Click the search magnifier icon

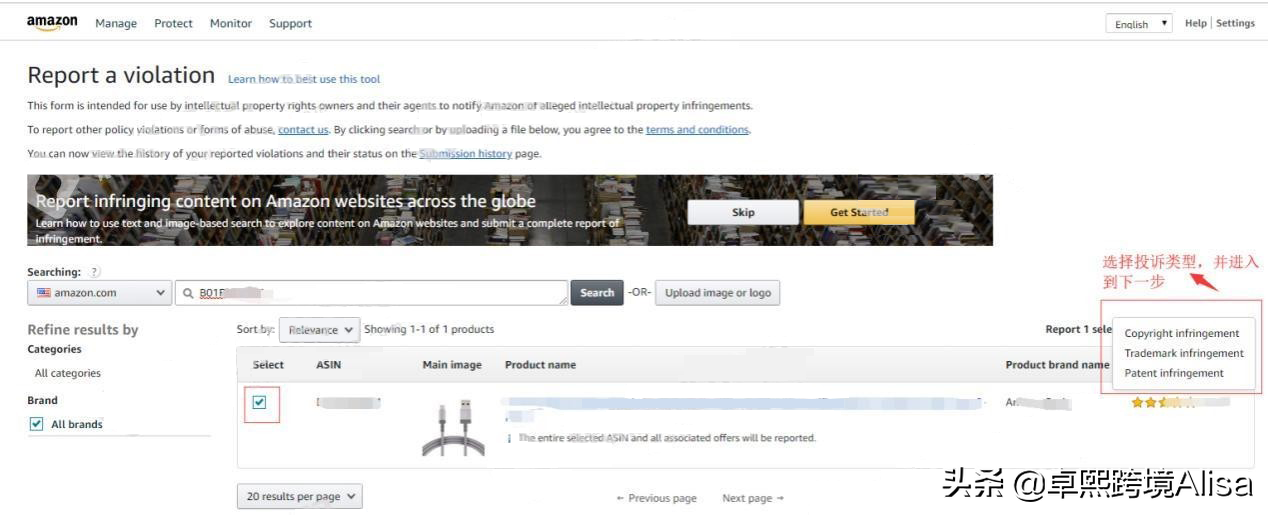[x=188, y=293]
